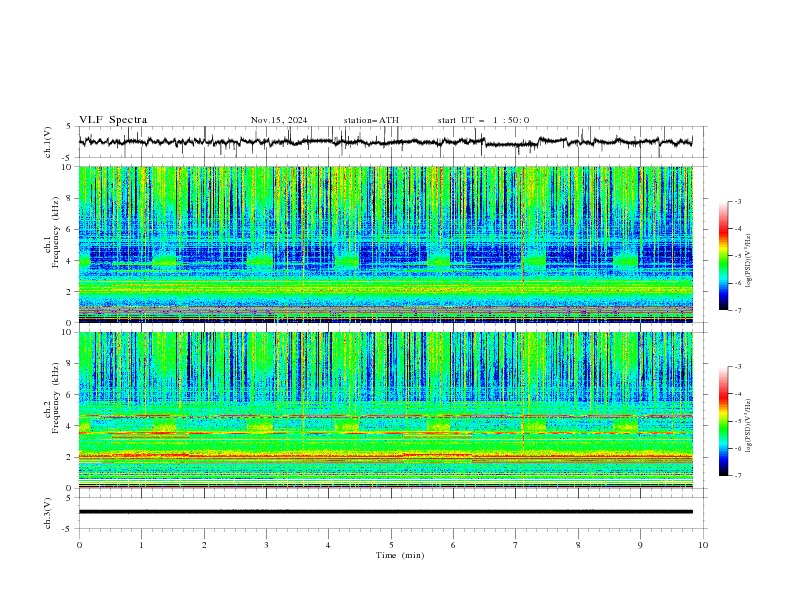This screenshot has height=612, width=792.
Task: Click the -3 value on ch.2 colorbar
Action: click(738, 367)
